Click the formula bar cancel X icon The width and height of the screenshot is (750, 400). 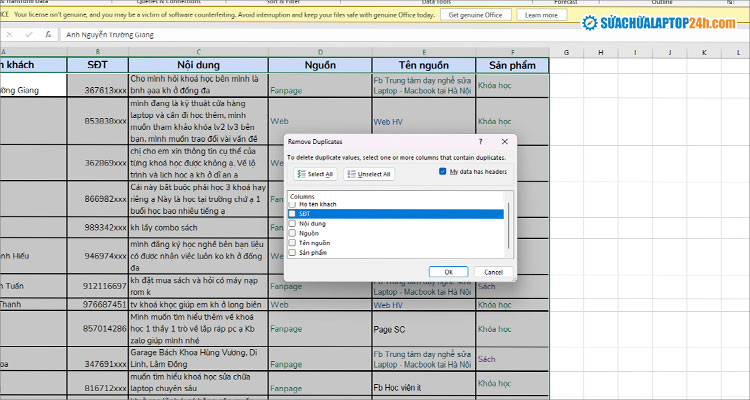point(10,34)
